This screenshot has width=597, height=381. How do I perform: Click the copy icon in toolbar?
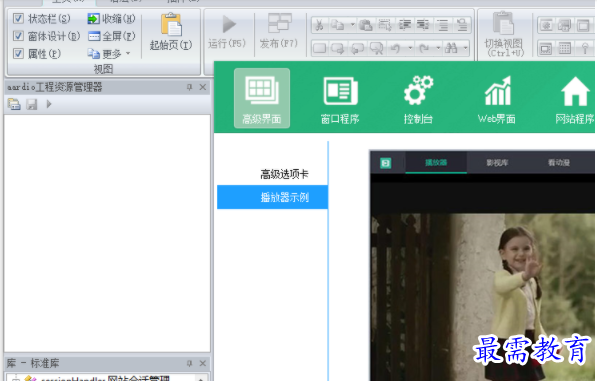[338, 26]
